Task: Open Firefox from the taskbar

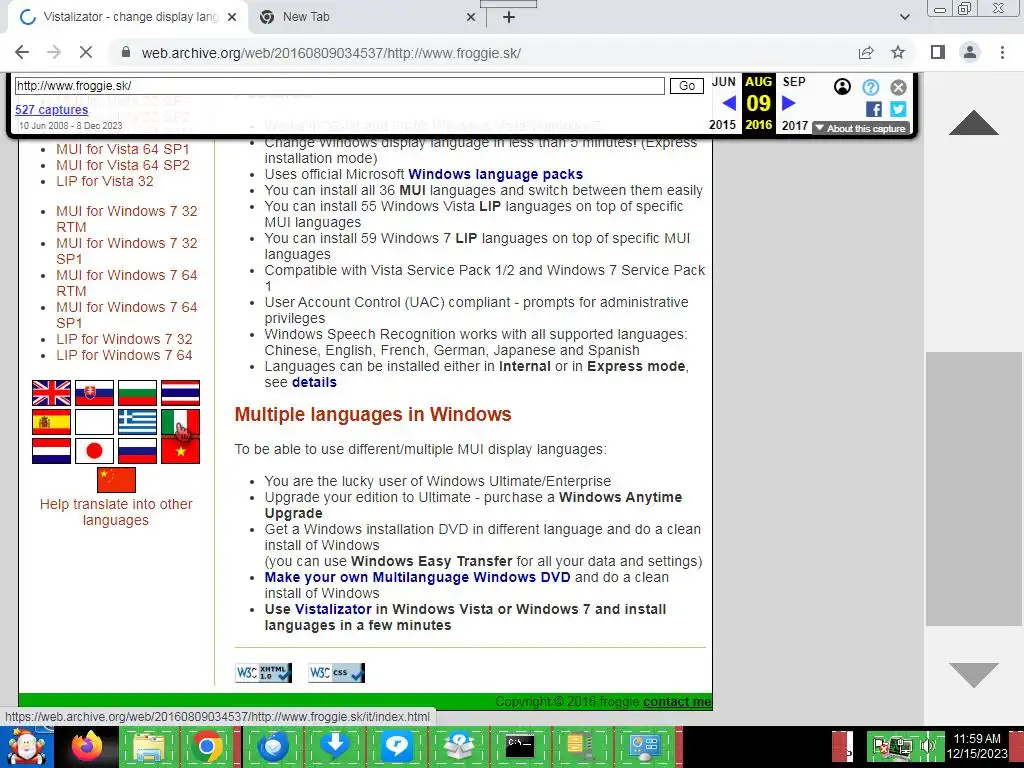Action: 88,746
